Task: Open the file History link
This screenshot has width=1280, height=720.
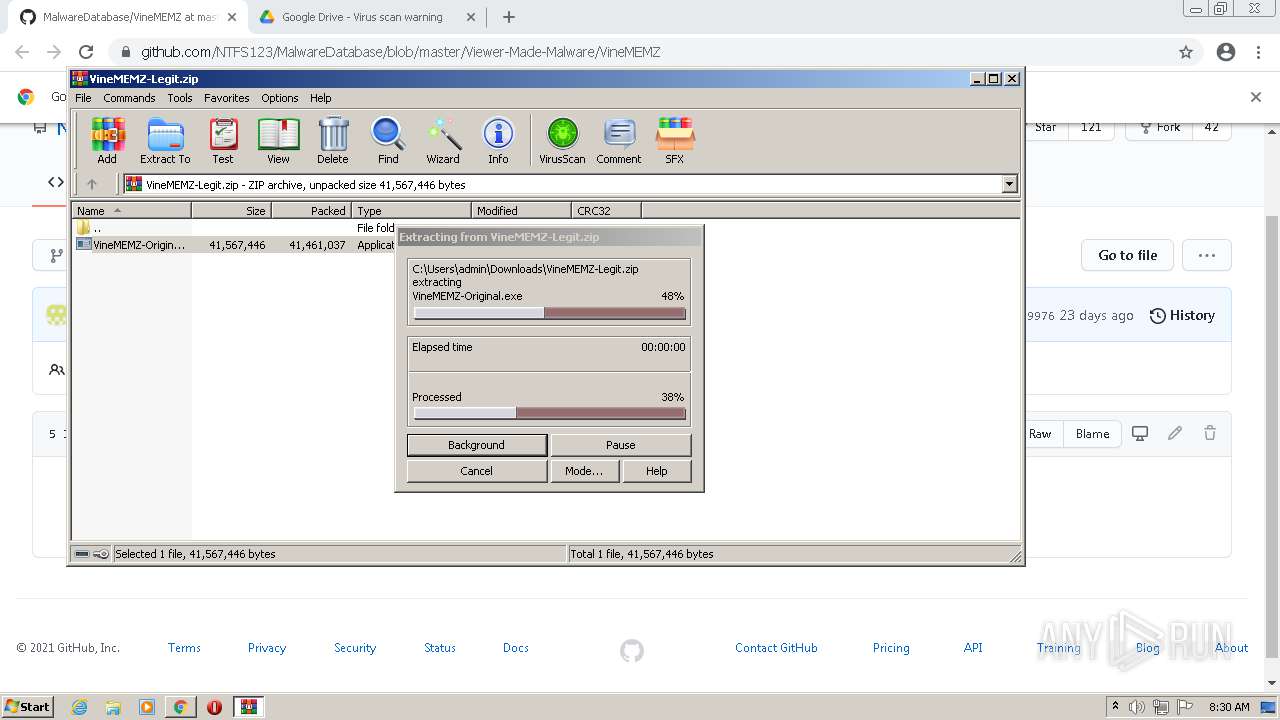Action: point(1182,315)
